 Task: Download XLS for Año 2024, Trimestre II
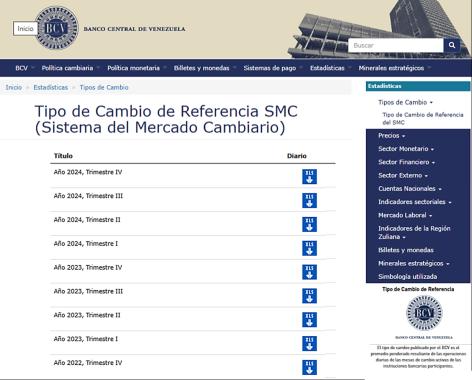[309, 224]
